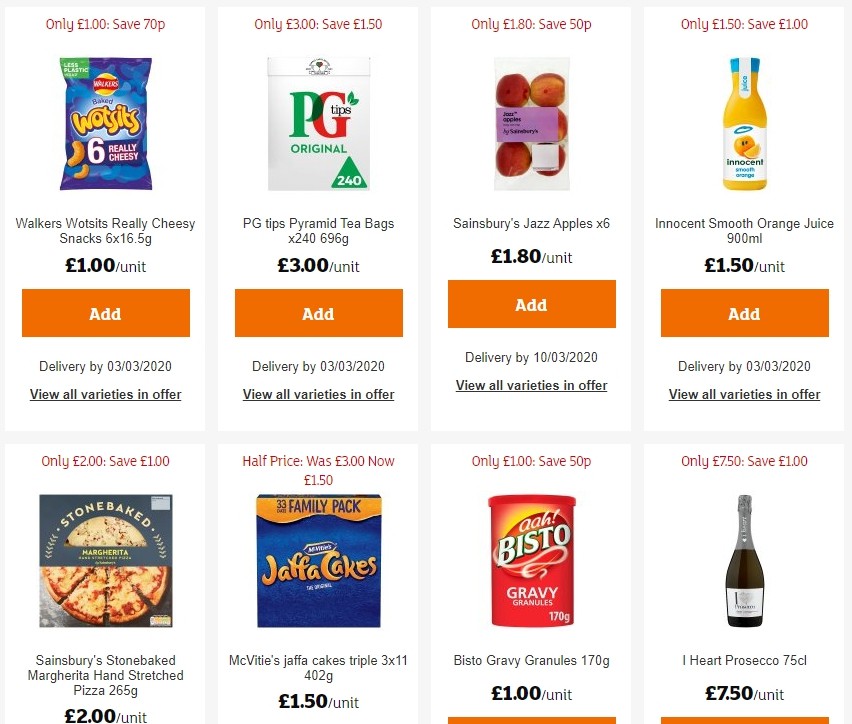Open the Jaffa Cakes family pack image

point(318,561)
